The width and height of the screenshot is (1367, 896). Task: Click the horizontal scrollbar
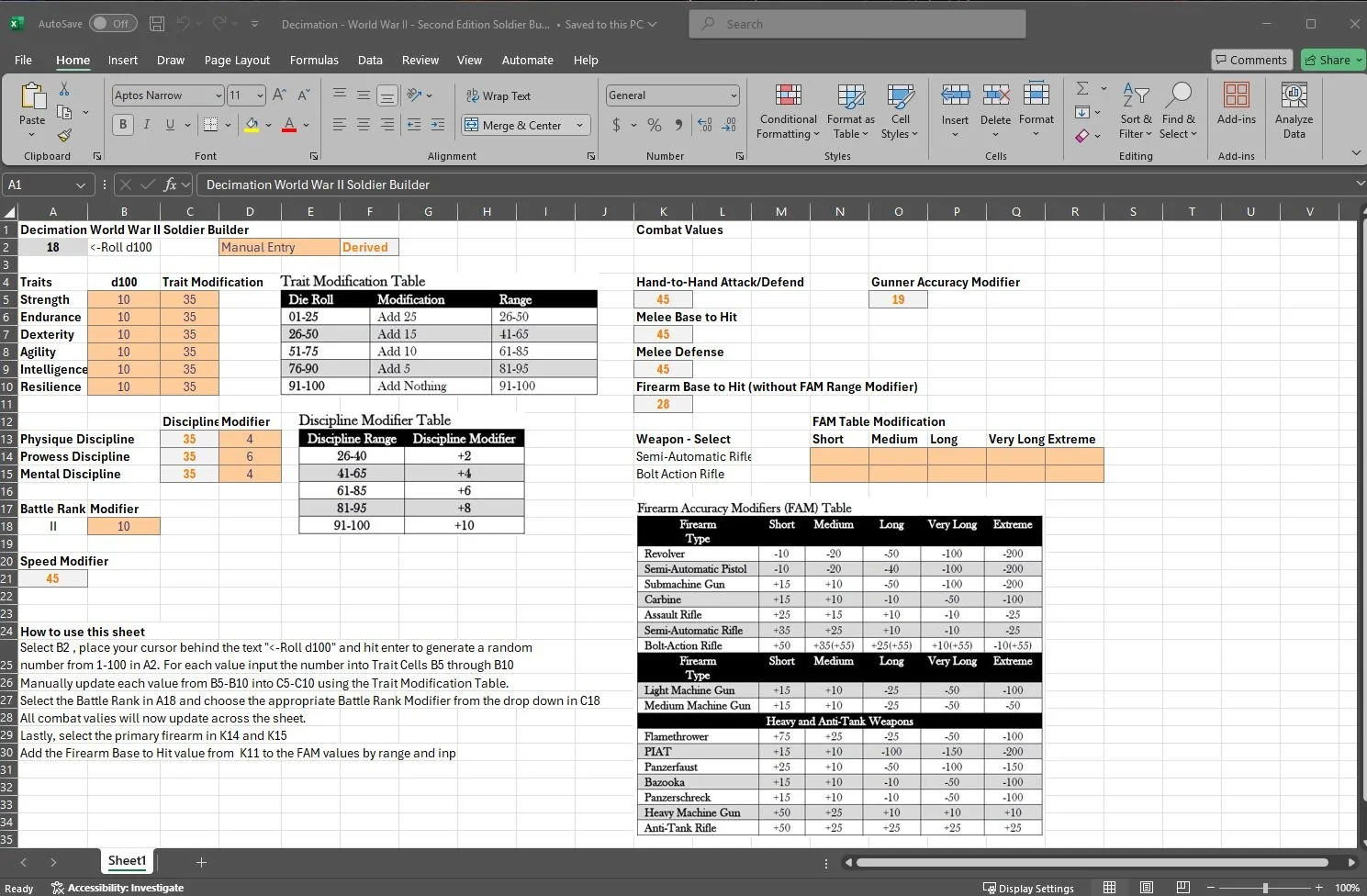pyautogui.click(x=1092, y=862)
